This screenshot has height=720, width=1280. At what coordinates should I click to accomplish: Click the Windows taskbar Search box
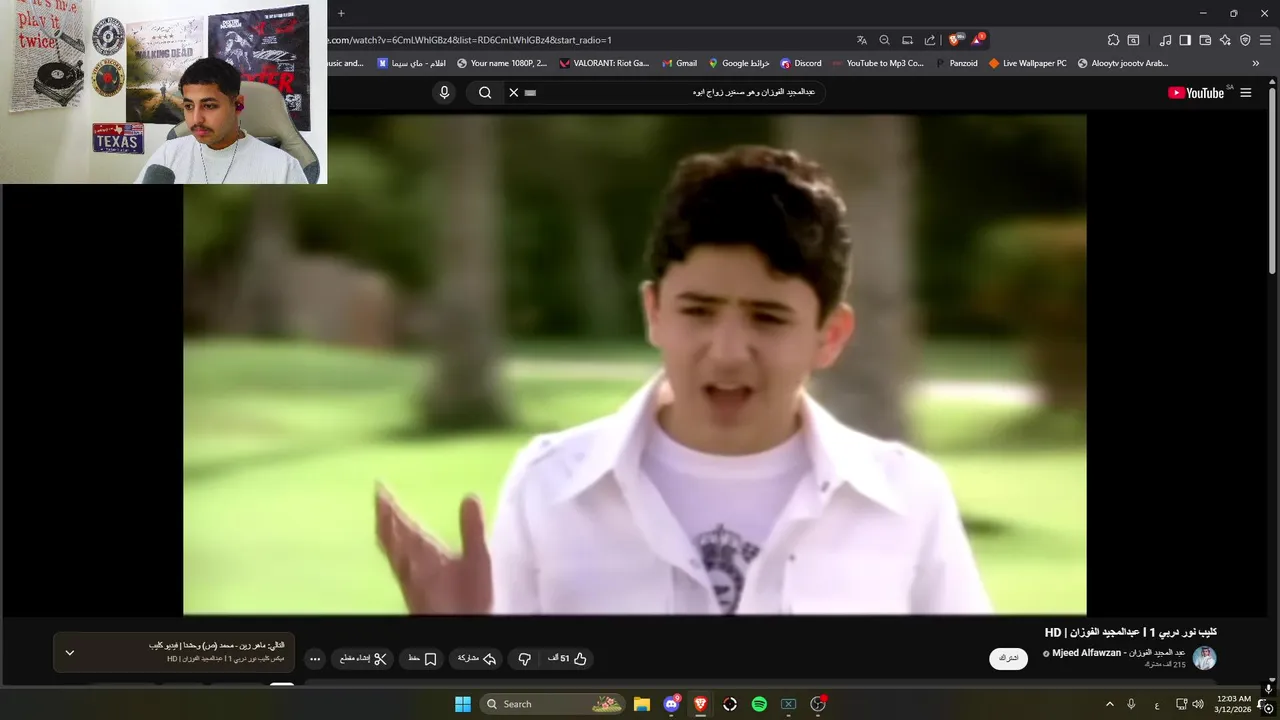point(553,704)
